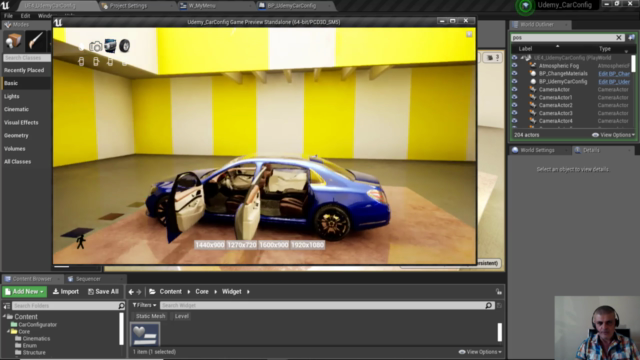Open Content Browser View Options menu
Screen dimensions: 640x360
[480, 352]
